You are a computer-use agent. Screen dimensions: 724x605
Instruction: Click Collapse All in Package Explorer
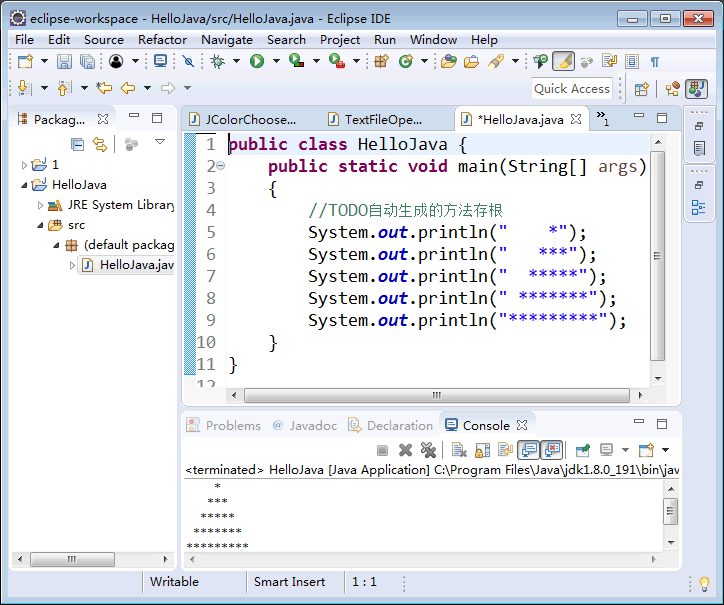coord(77,144)
